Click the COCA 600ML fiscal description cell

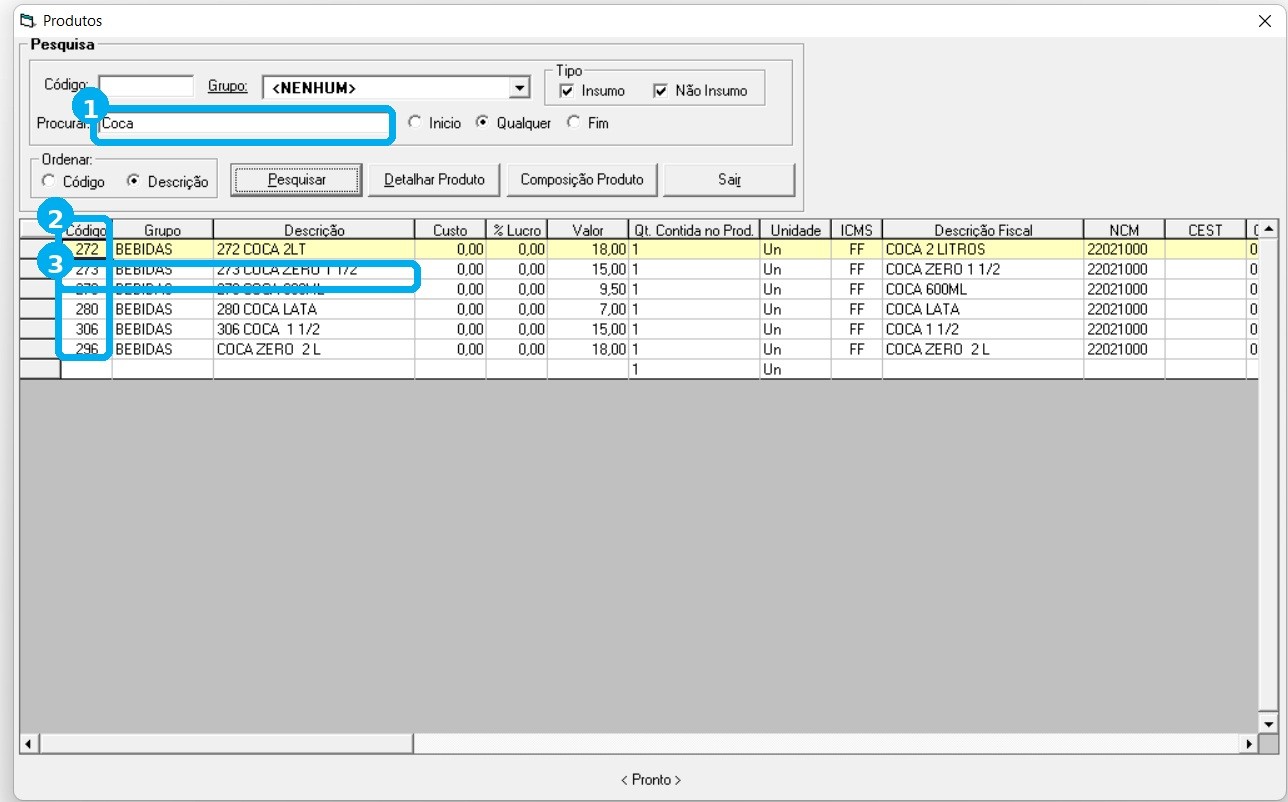pyautogui.click(x=983, y=289)
